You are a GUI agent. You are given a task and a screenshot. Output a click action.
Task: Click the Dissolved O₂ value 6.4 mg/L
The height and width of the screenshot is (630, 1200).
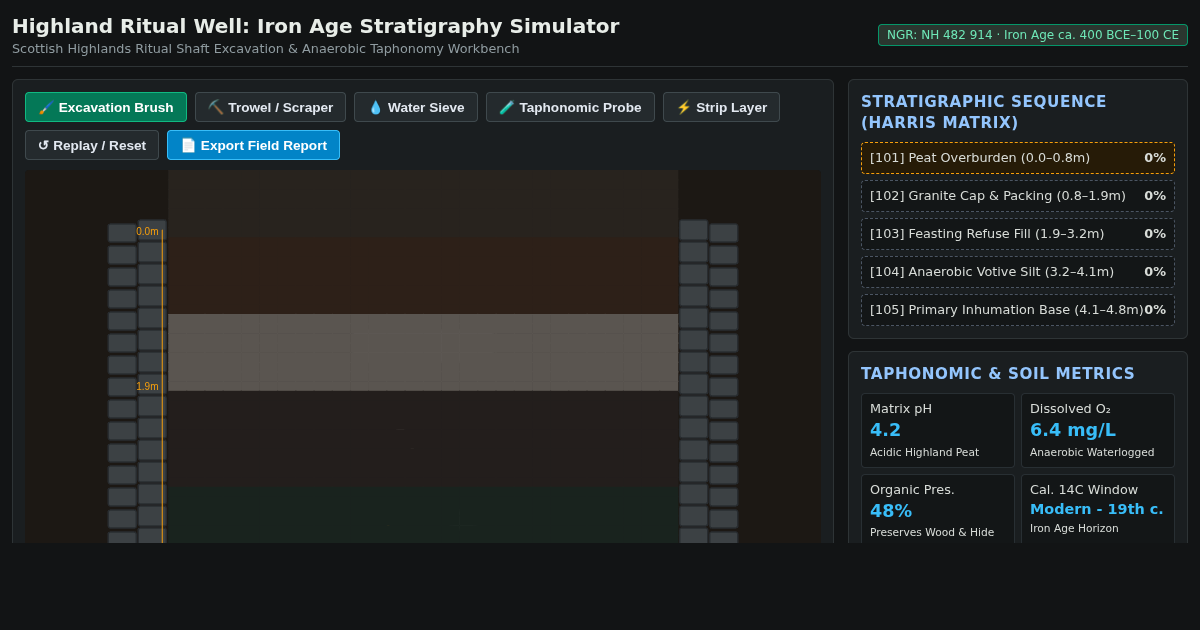1073,430
